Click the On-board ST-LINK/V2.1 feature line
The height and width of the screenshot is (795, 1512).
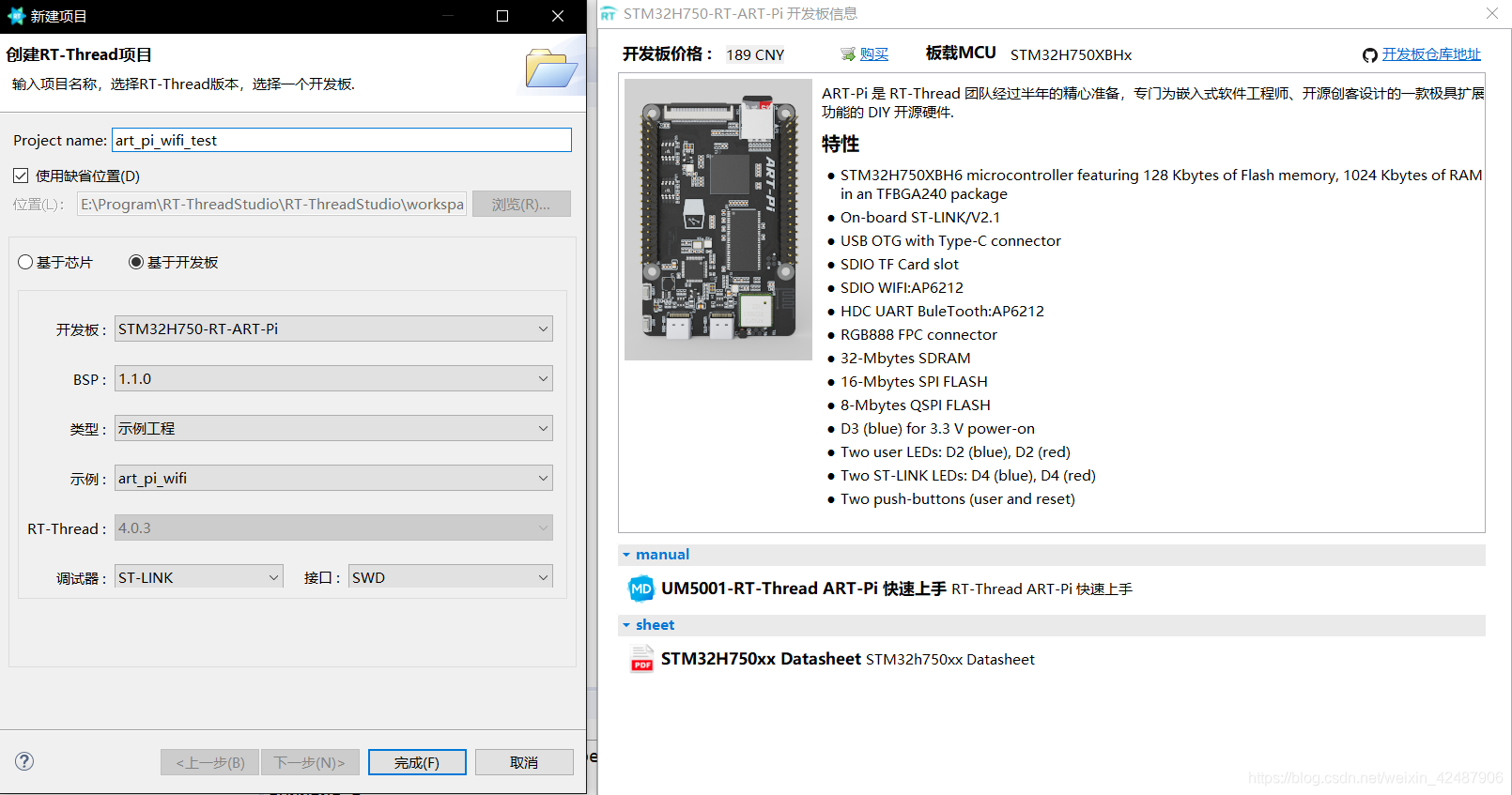[x=920, y=217]
